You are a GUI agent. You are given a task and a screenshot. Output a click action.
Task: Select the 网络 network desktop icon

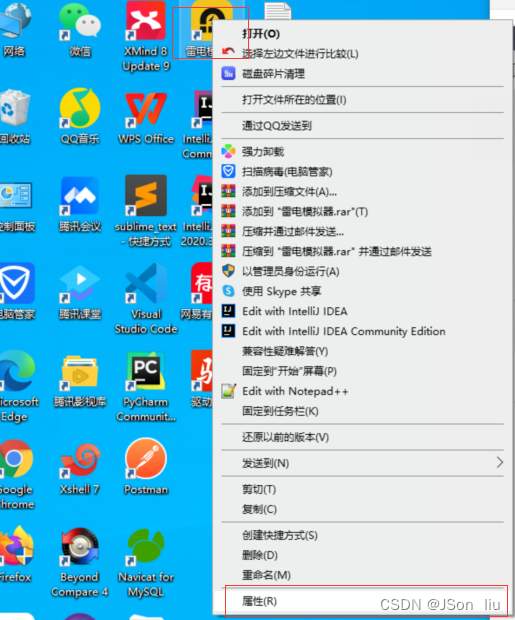click(x=15, y=22)
